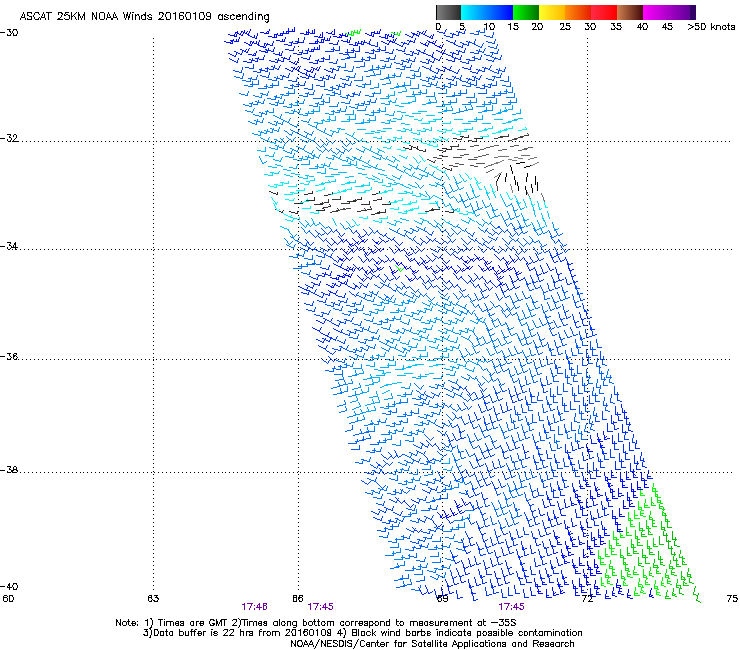740x650 pixels.
Task: Select the '10' legend scale label
Action: tap(489, 27)
